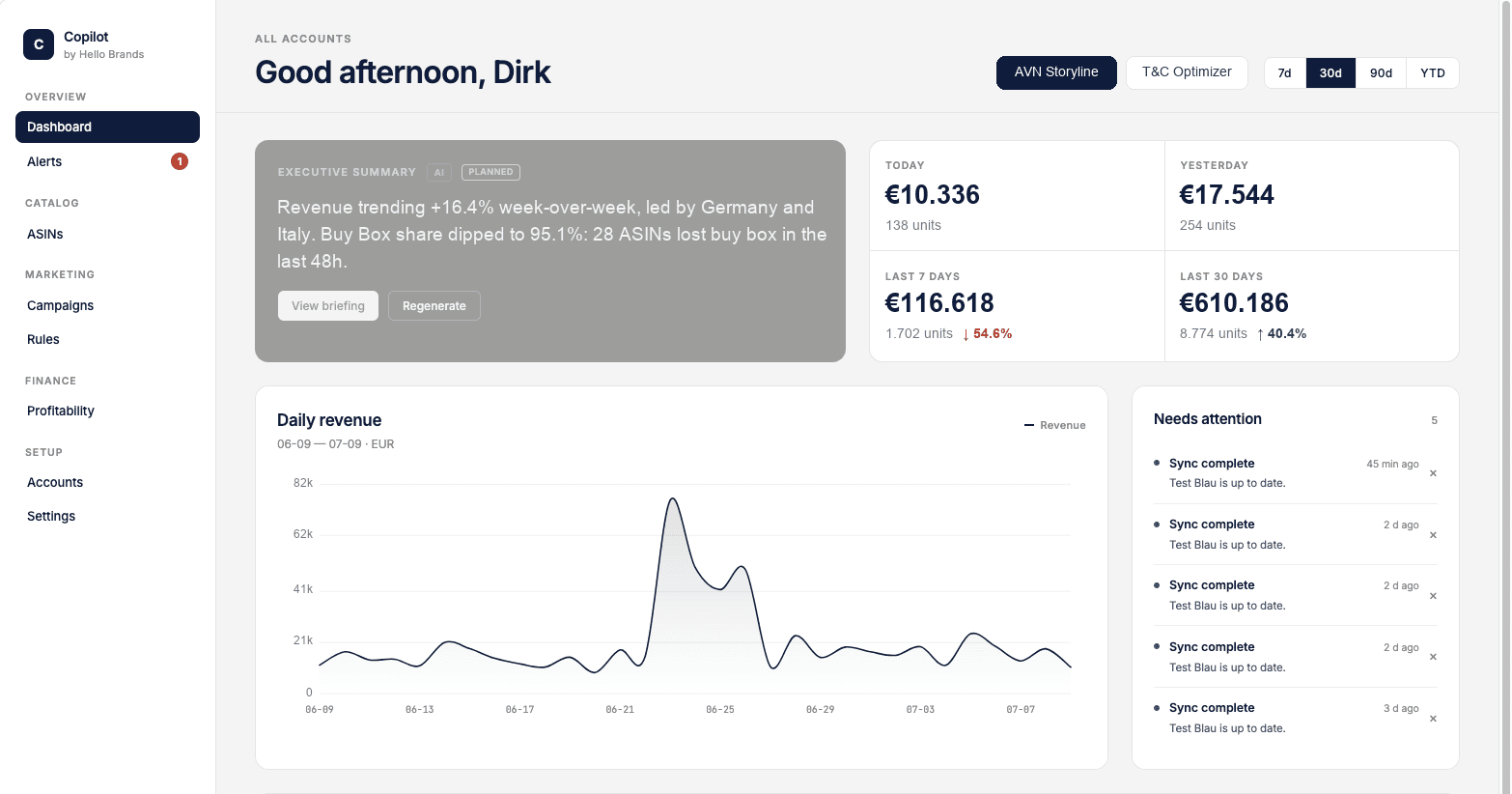The height and width of the screenshot is (794, 1512).
Task: Click the AI tag in executive summary
Action: click(439, 172)
